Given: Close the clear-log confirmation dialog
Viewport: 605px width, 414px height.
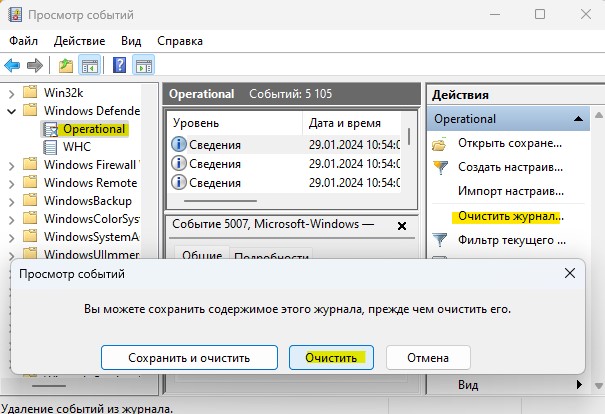Looking at the screenshot, I should pos(570,273).
